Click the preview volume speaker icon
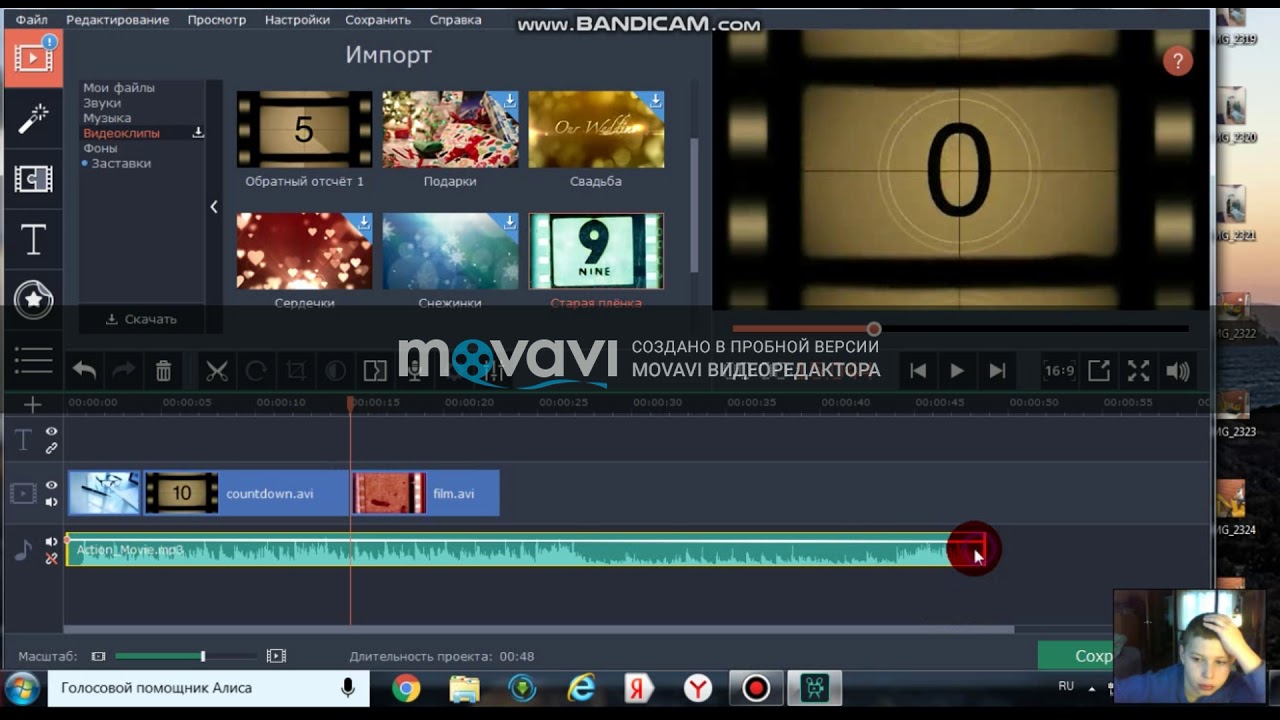Viewport: 1280px width, 720px height. click(x=1178, y=371)
